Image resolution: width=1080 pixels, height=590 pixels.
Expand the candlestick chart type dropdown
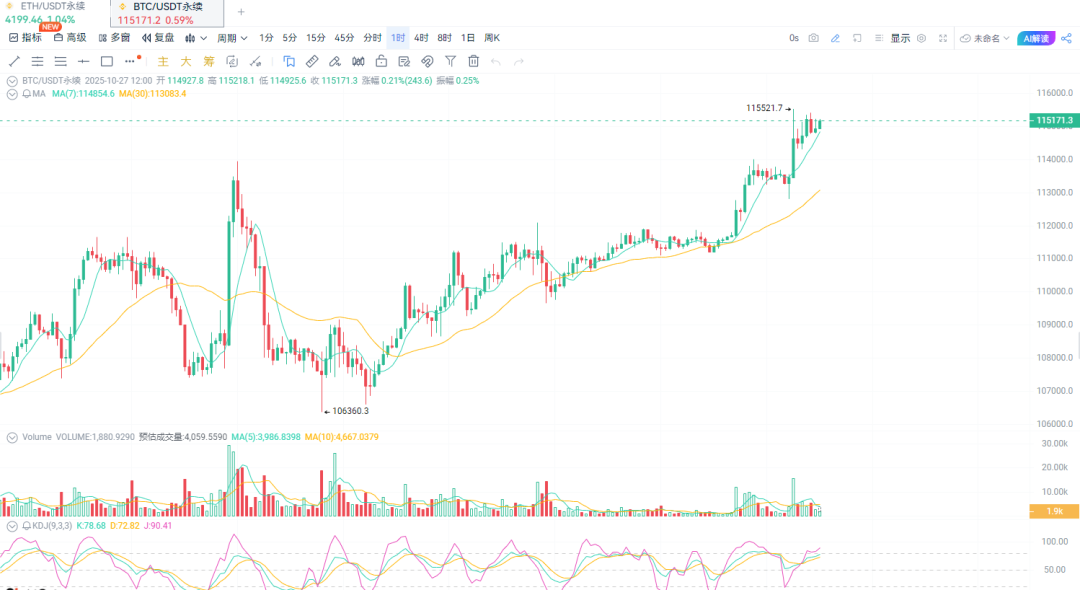[x=196, y=38]
